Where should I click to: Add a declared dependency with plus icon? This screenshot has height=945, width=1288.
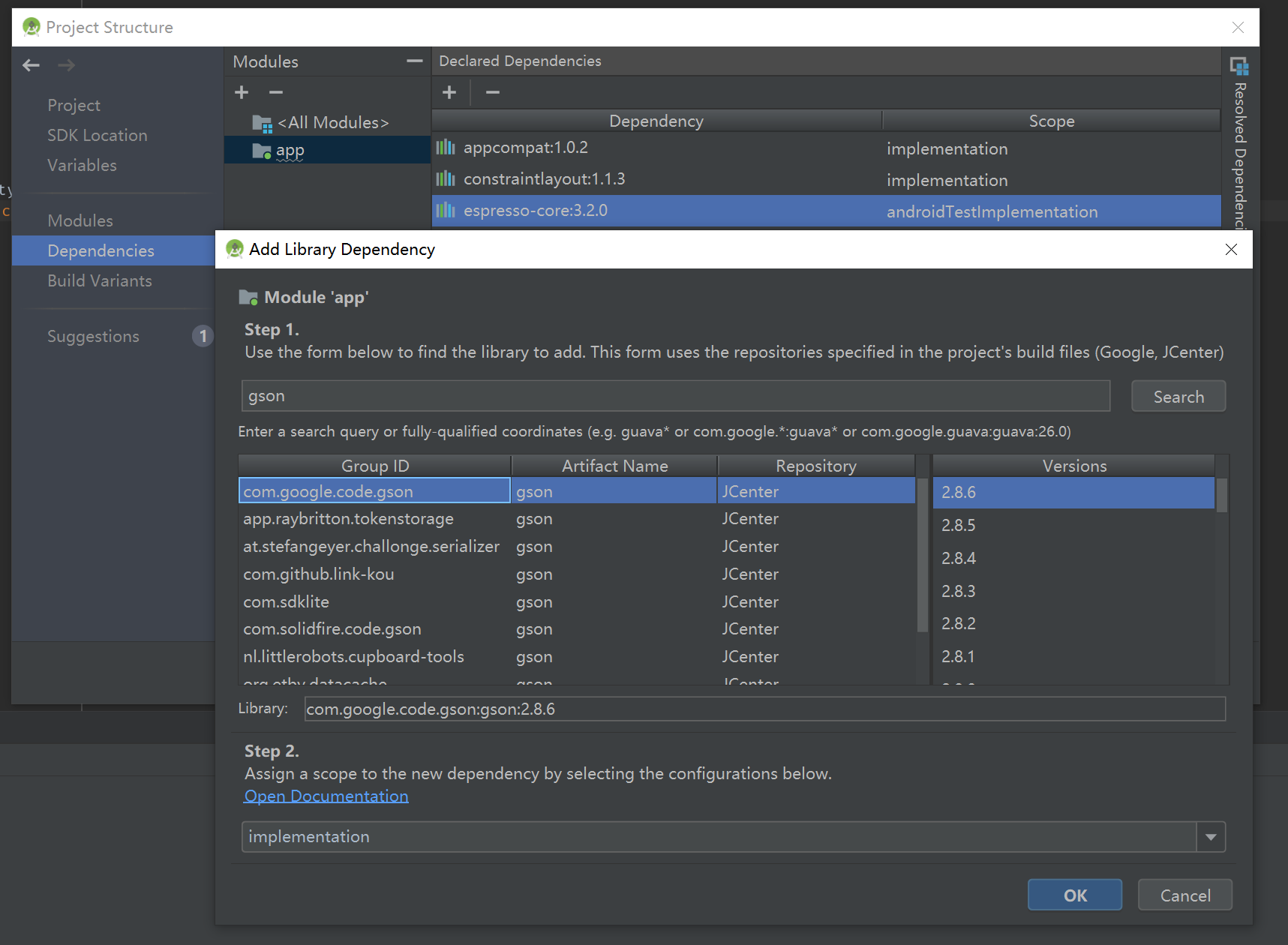pos(449,92)
